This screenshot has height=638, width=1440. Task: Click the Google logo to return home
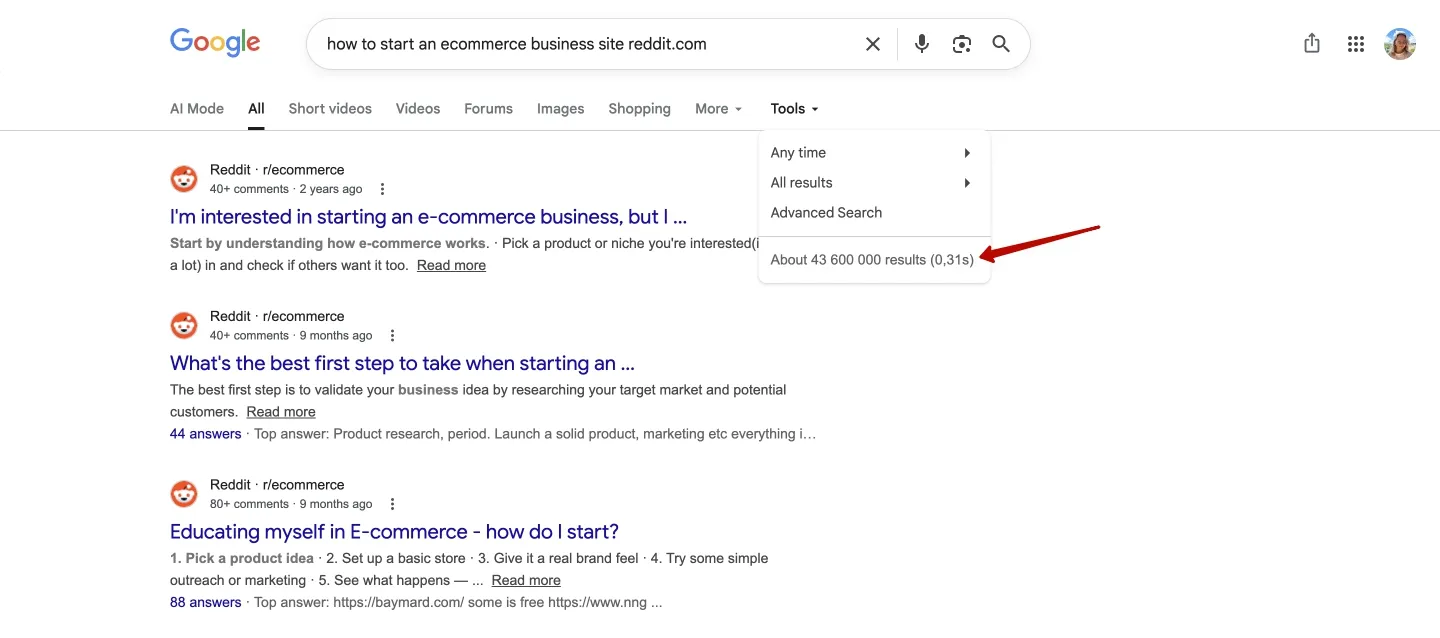pos(214,41)
